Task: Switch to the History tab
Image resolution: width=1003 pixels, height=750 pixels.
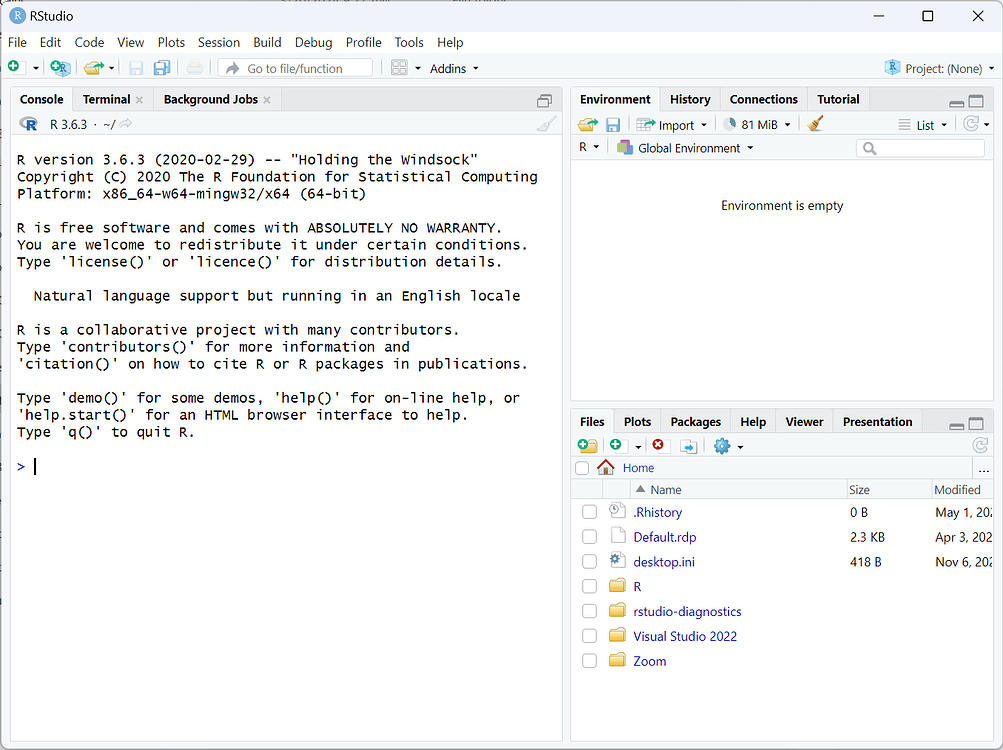Action: (690, 99)
